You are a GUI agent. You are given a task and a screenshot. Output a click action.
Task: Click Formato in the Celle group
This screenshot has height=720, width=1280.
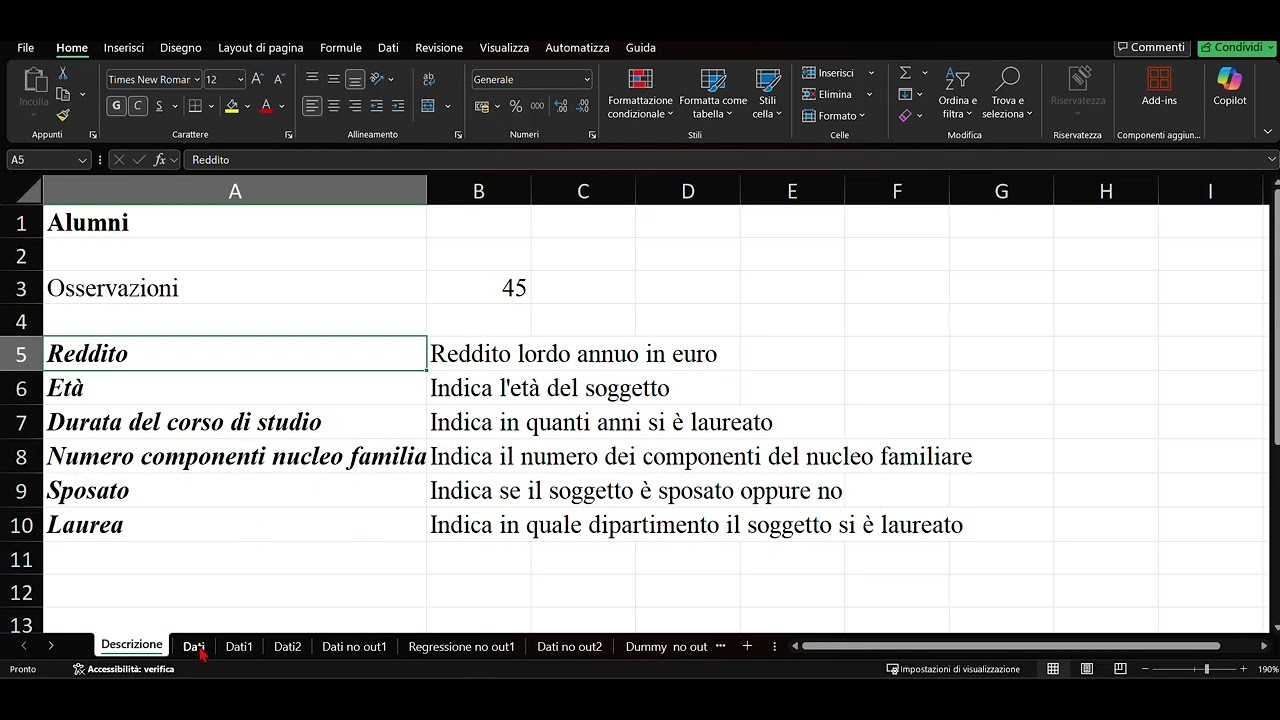pos(835,116)
